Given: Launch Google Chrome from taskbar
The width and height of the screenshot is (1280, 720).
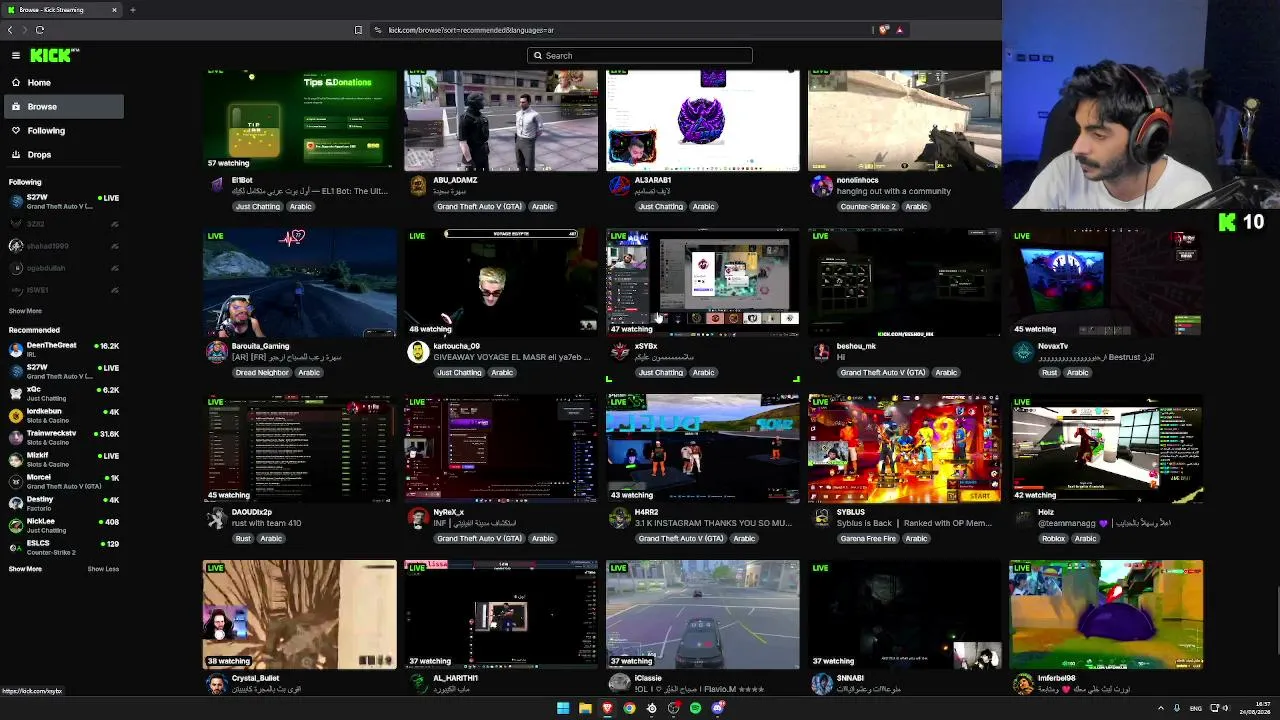Looking at the screenshot, I should (629, 708).
